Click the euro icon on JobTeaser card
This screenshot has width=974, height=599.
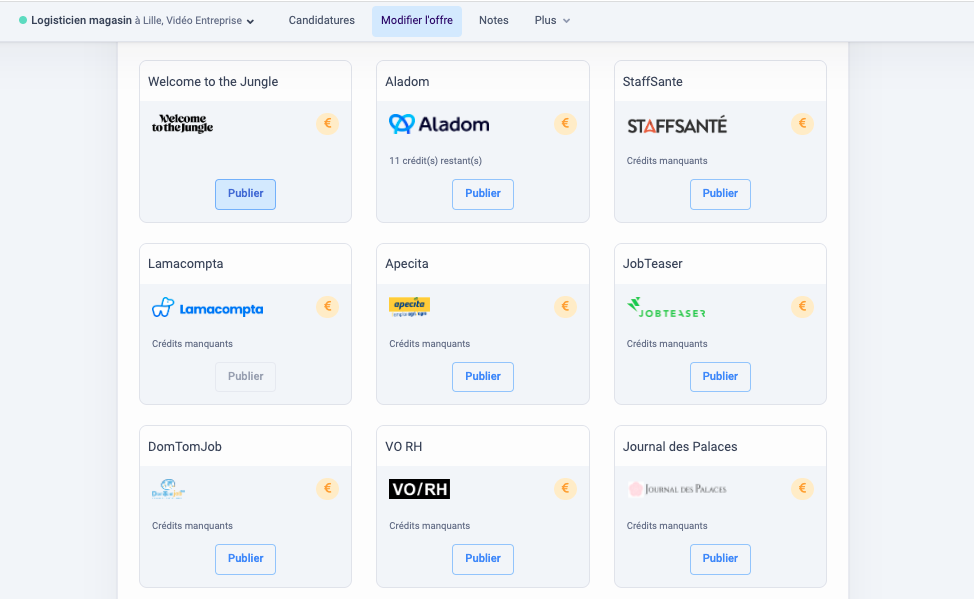pos(802,307)
